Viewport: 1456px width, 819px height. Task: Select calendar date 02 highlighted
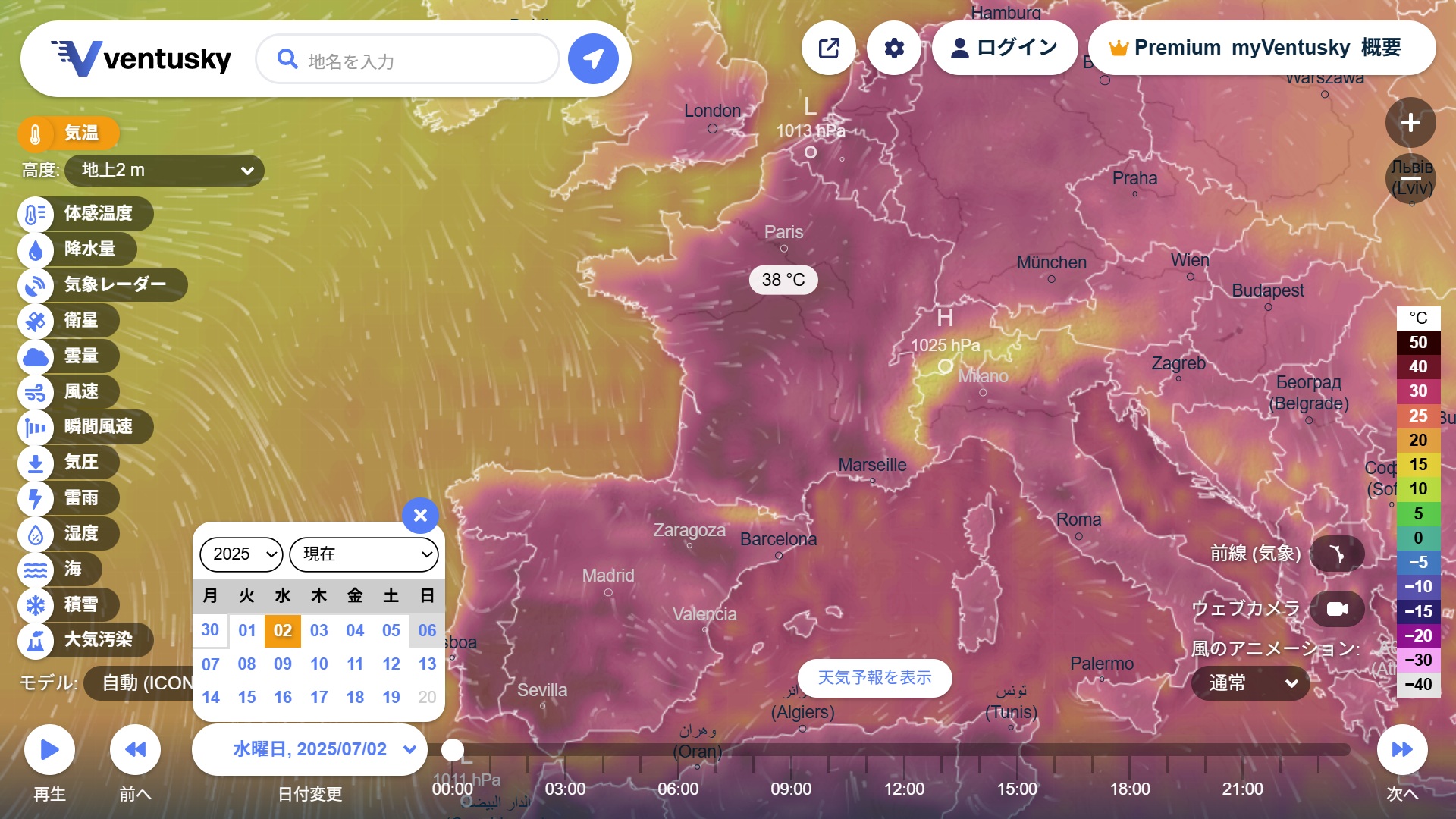283,631
